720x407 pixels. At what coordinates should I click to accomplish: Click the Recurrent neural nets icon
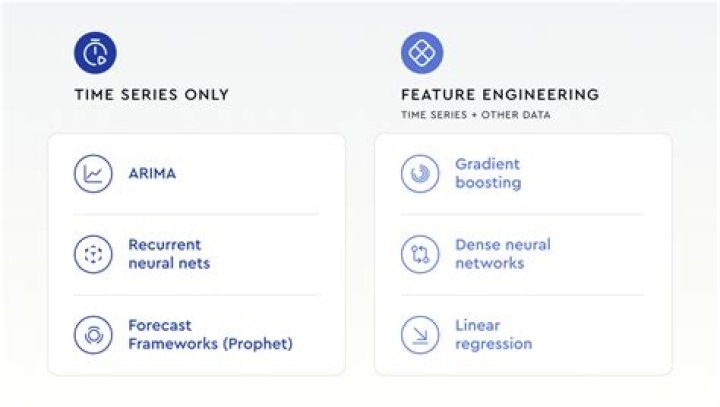point(93,254)
